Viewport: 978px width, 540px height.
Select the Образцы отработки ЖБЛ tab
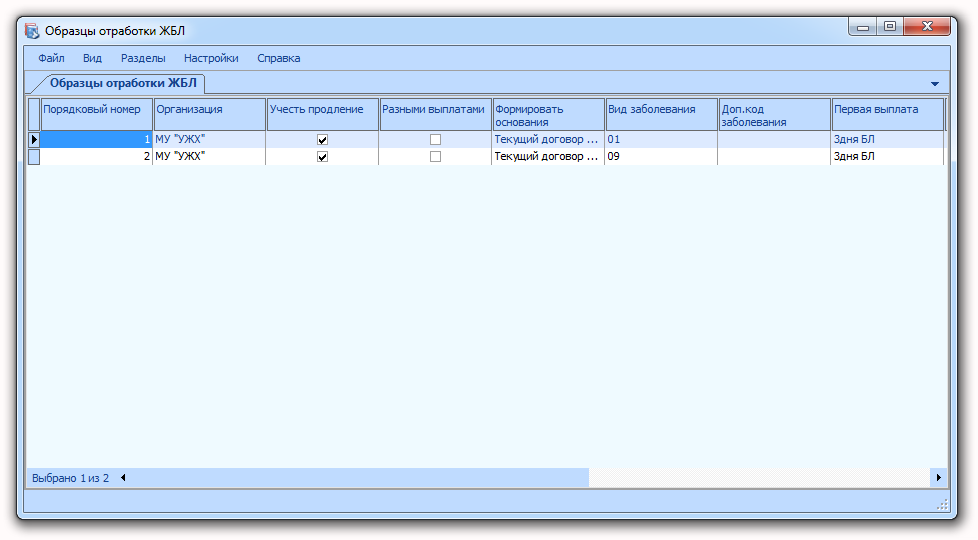pos(123,83)
